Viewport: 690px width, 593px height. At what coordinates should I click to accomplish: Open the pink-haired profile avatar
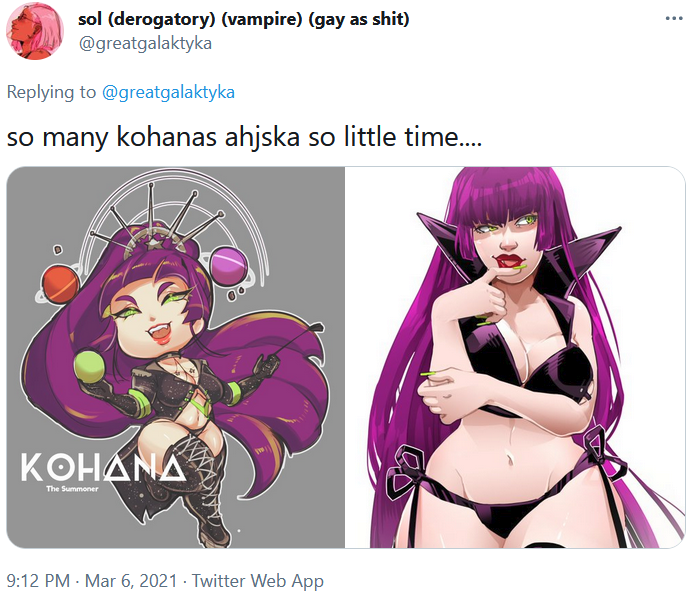[35, 31]
